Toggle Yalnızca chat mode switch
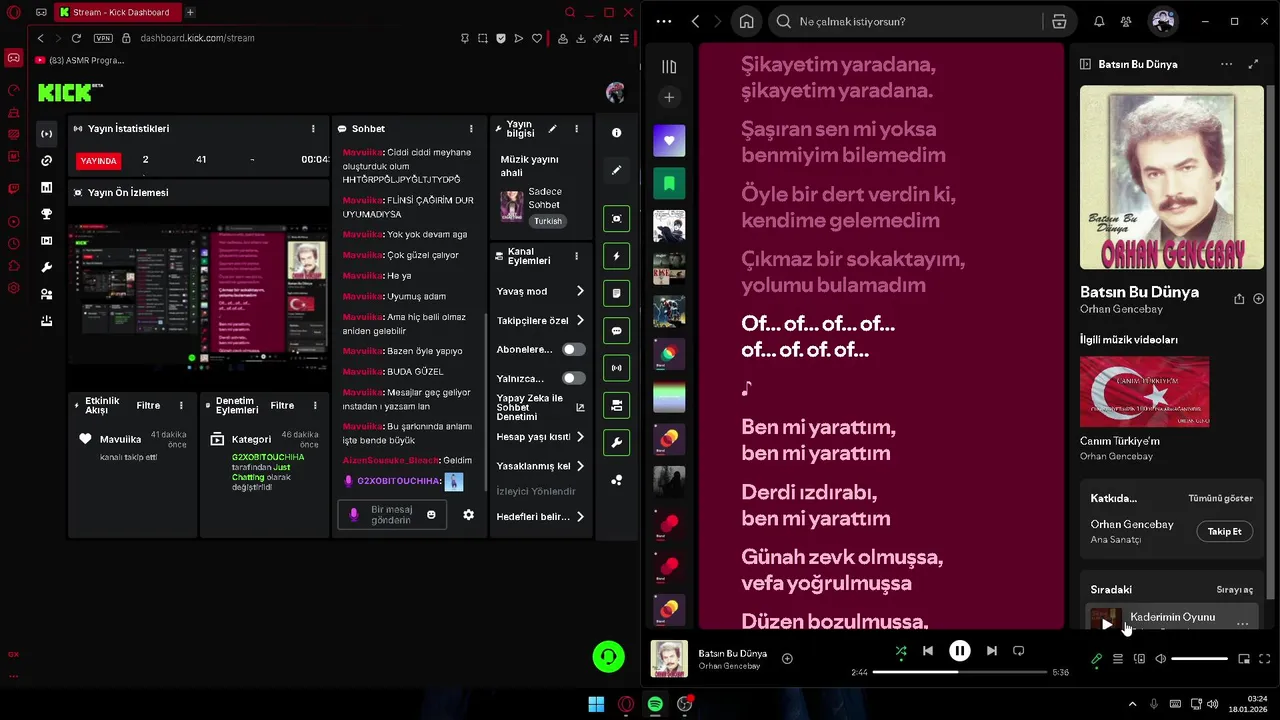The image size is (1280, 720). [x=574, y=378]
